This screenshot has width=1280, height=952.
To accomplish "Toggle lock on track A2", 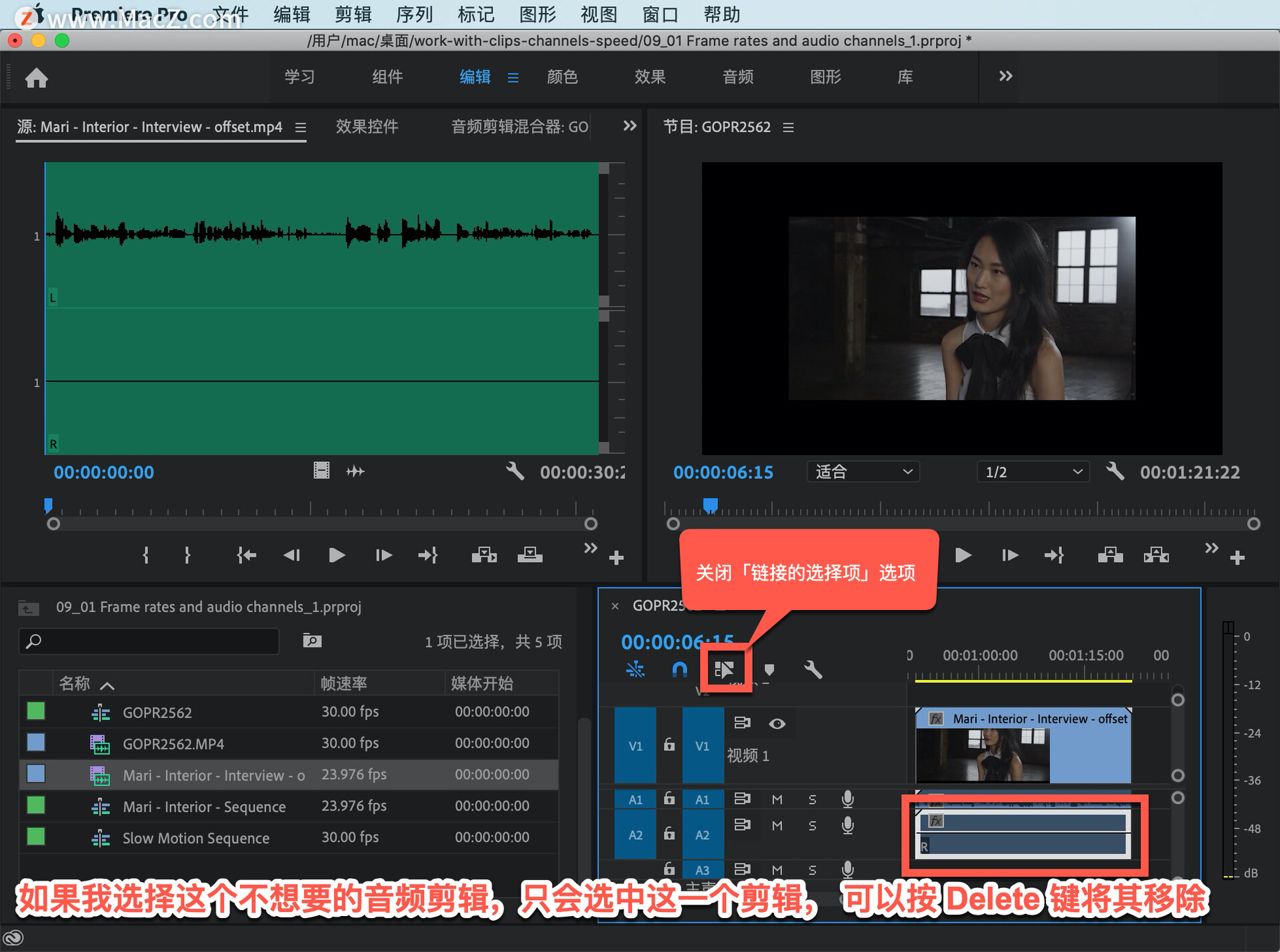I will 669,834.
